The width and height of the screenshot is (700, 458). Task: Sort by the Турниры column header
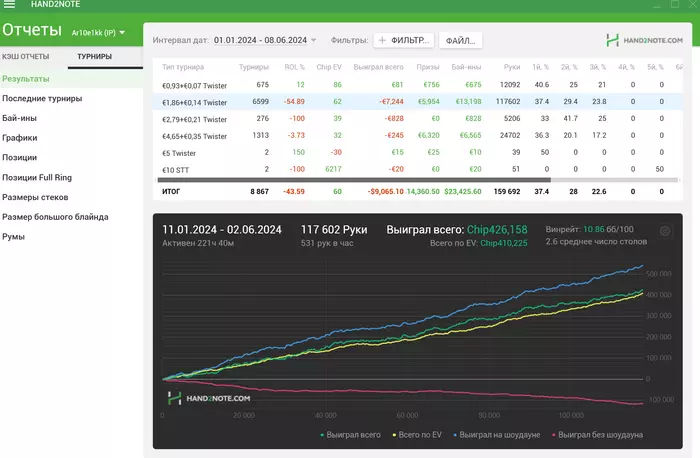254,67
